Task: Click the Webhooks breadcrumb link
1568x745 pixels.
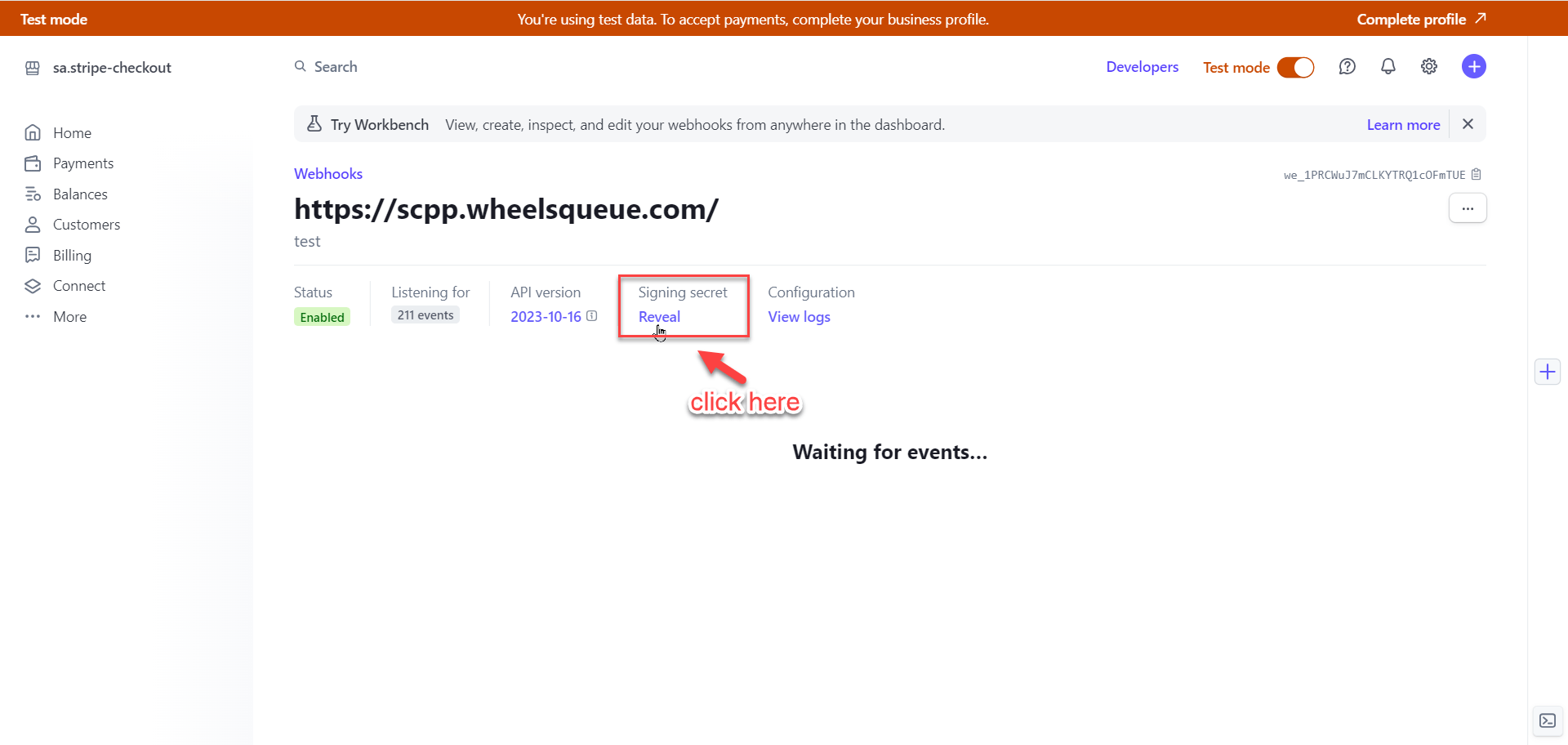Action: point(328,174)
